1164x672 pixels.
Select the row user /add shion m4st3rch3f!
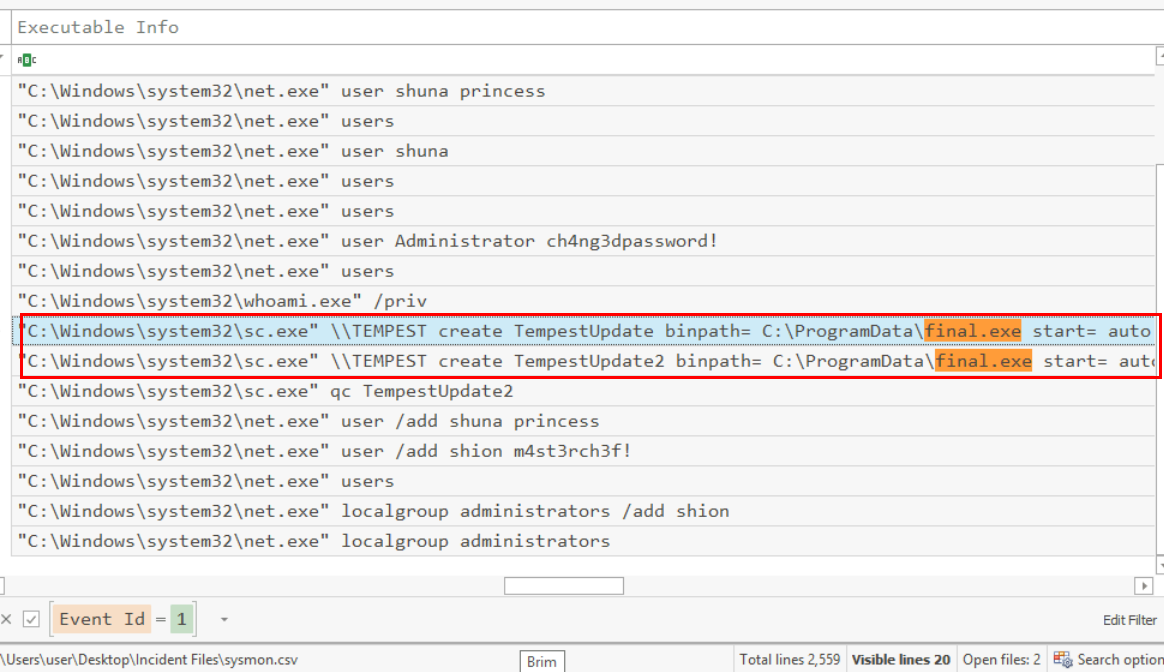(583, 451)
